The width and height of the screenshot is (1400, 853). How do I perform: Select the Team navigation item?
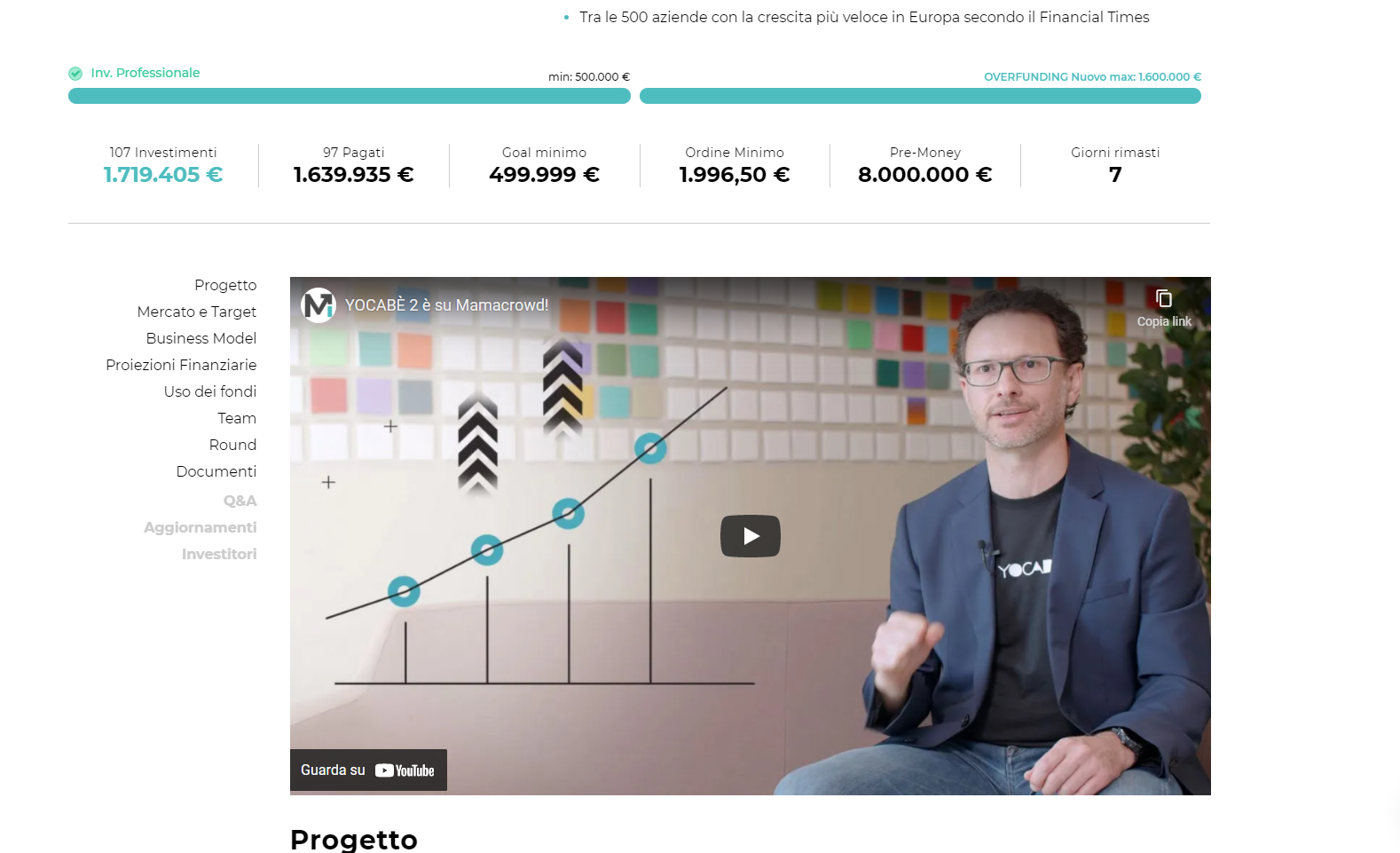(237, 418)
